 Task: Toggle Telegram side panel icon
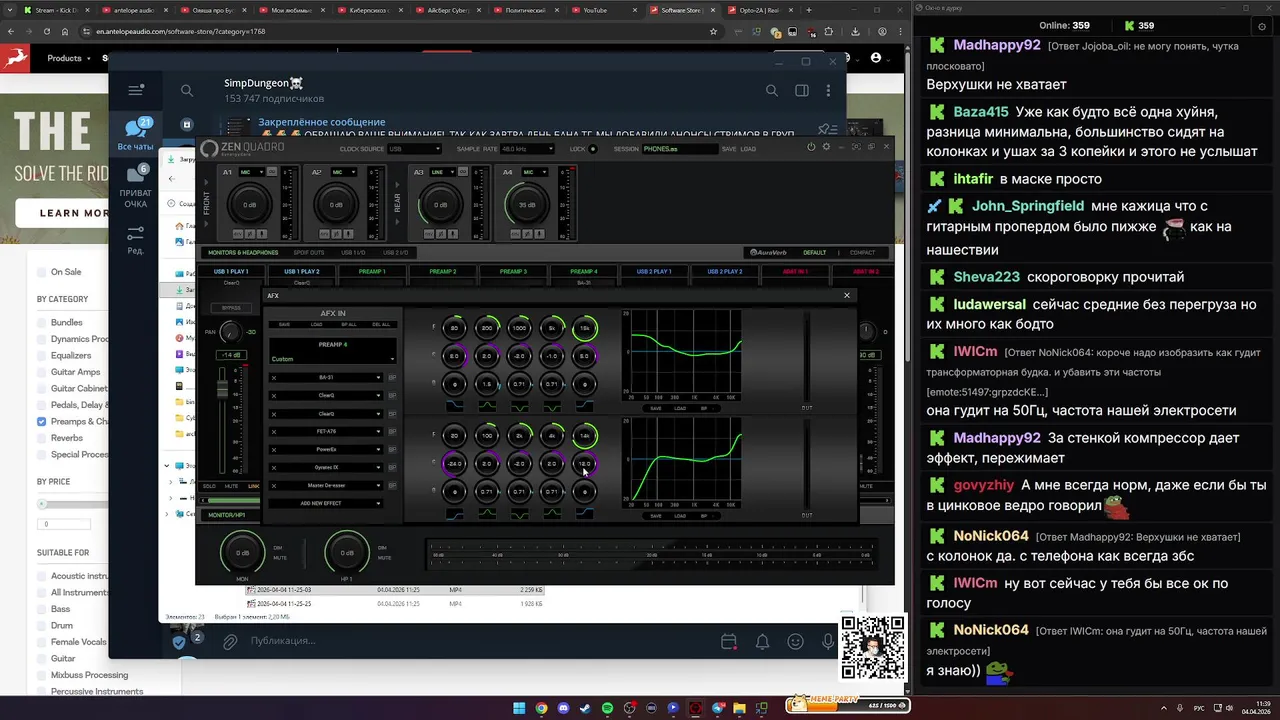pyautogui.click(x=801, y=90)
